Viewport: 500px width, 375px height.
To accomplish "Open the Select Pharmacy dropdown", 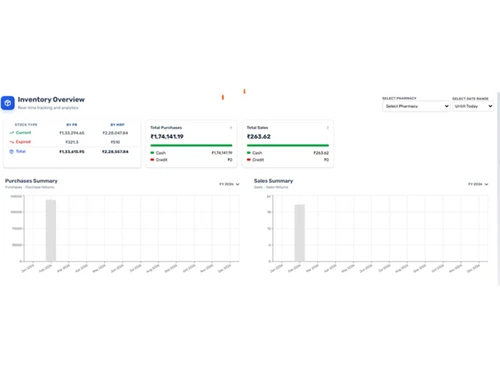I will click(416, 106).
